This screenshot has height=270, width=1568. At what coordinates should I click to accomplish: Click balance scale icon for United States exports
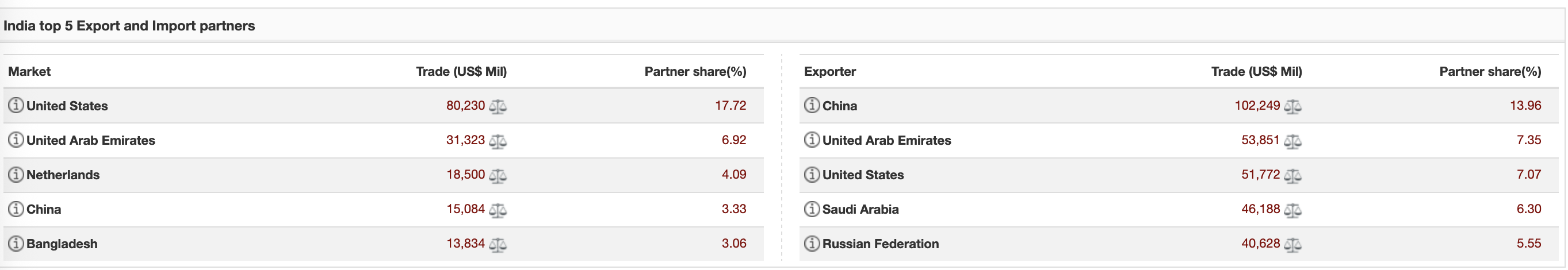498,106
